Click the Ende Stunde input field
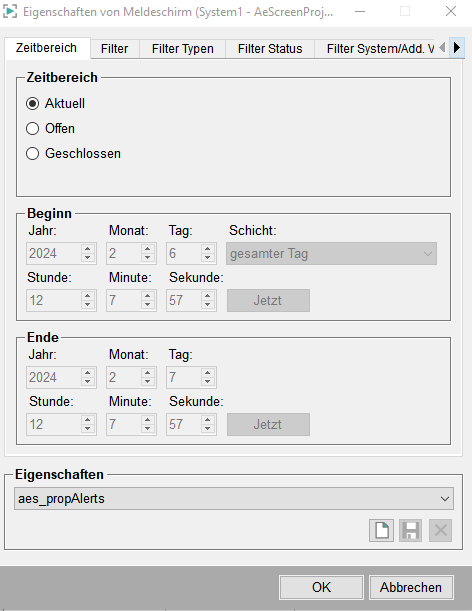The width and height of the screenshot is (472, 611). [x=54, y=424]
